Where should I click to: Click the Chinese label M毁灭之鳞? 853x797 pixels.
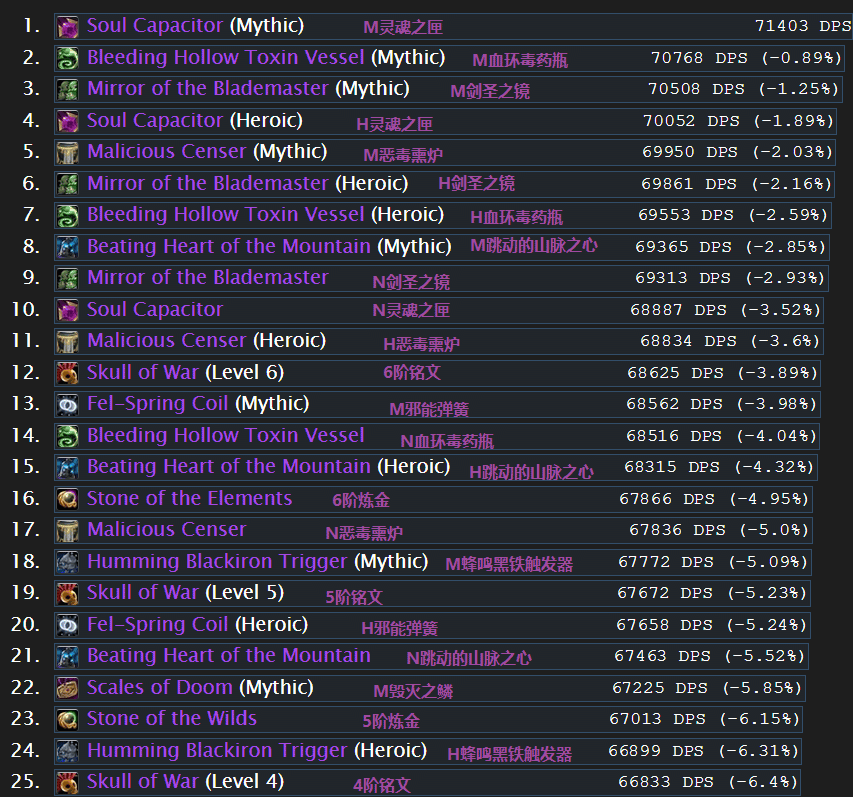(x=413, y=691)
